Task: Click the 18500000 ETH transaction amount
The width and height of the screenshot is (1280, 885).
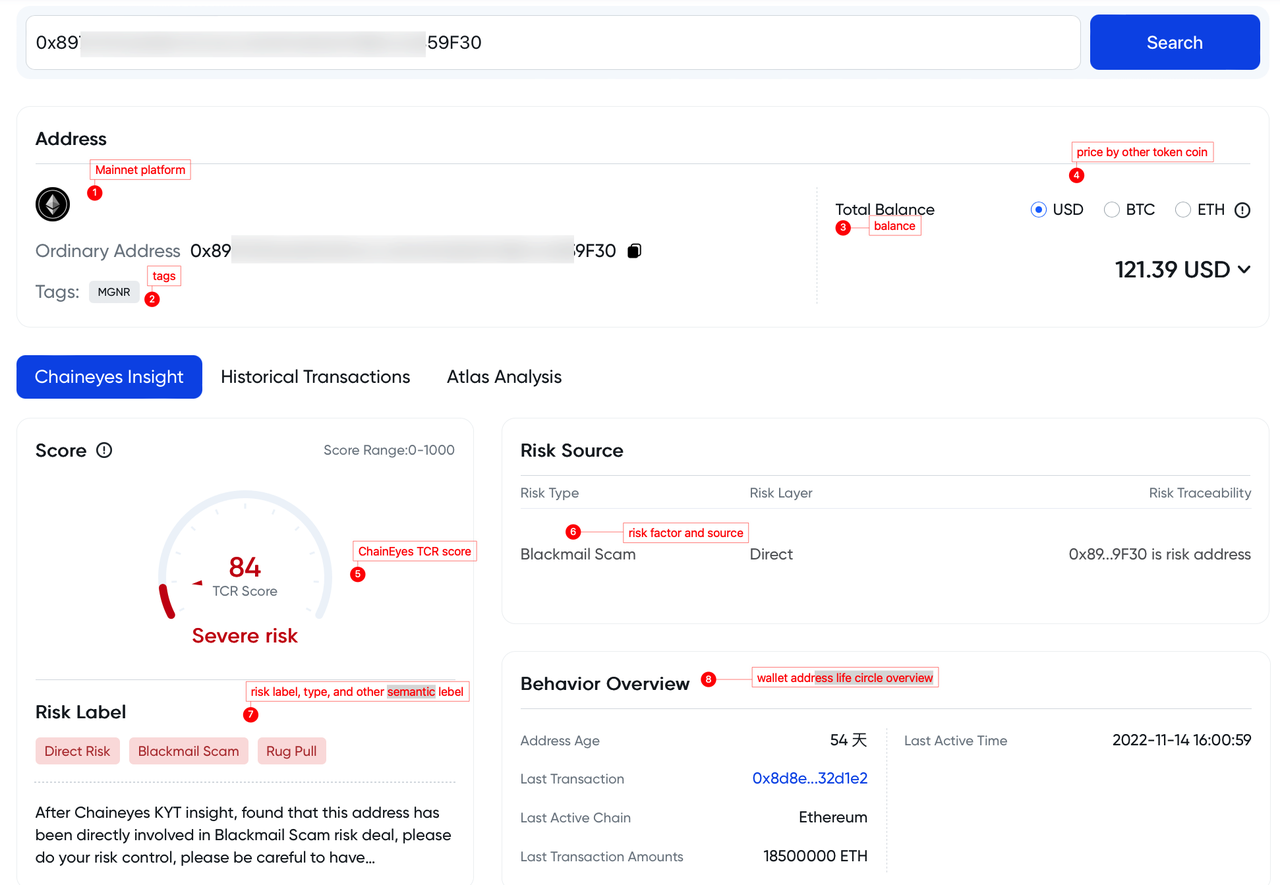Action: click(815, 856)
